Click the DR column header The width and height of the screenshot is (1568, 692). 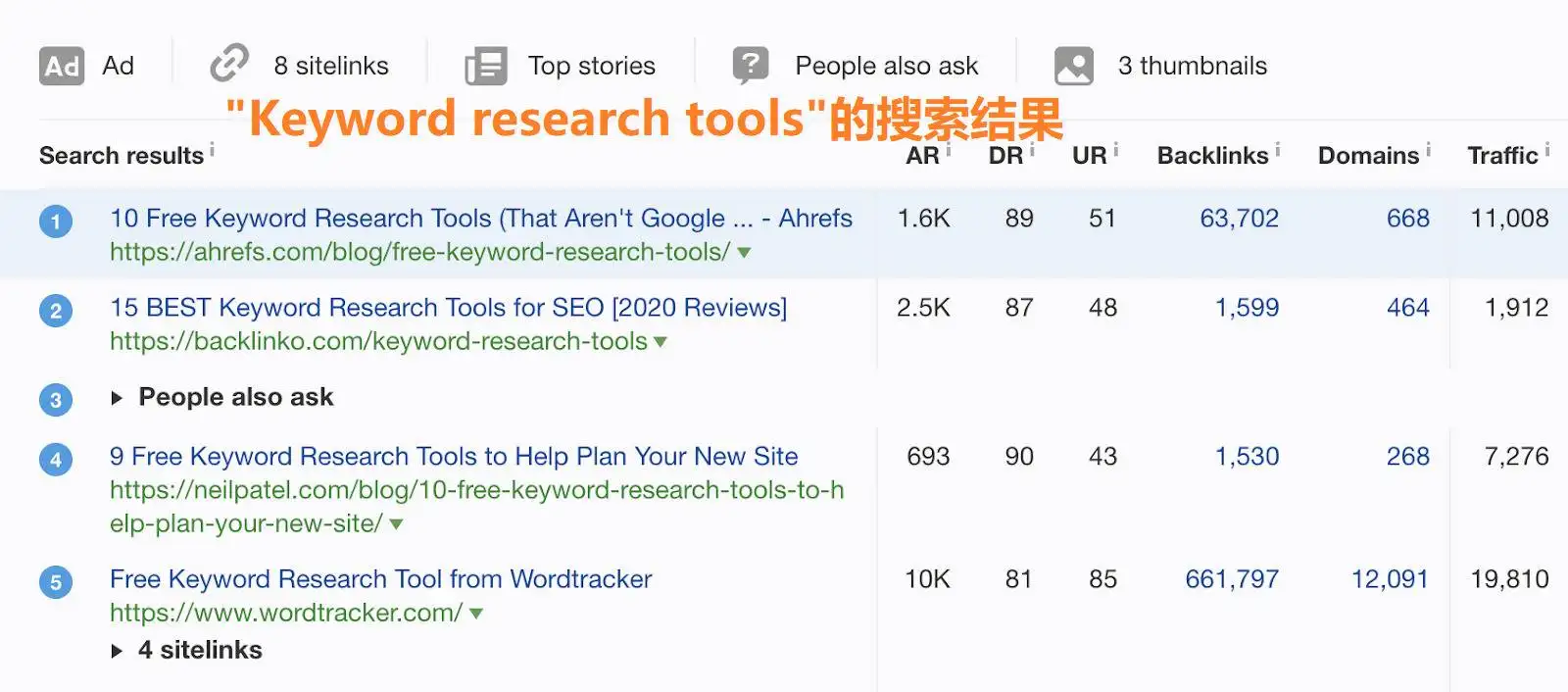(x=1004, y=156)
